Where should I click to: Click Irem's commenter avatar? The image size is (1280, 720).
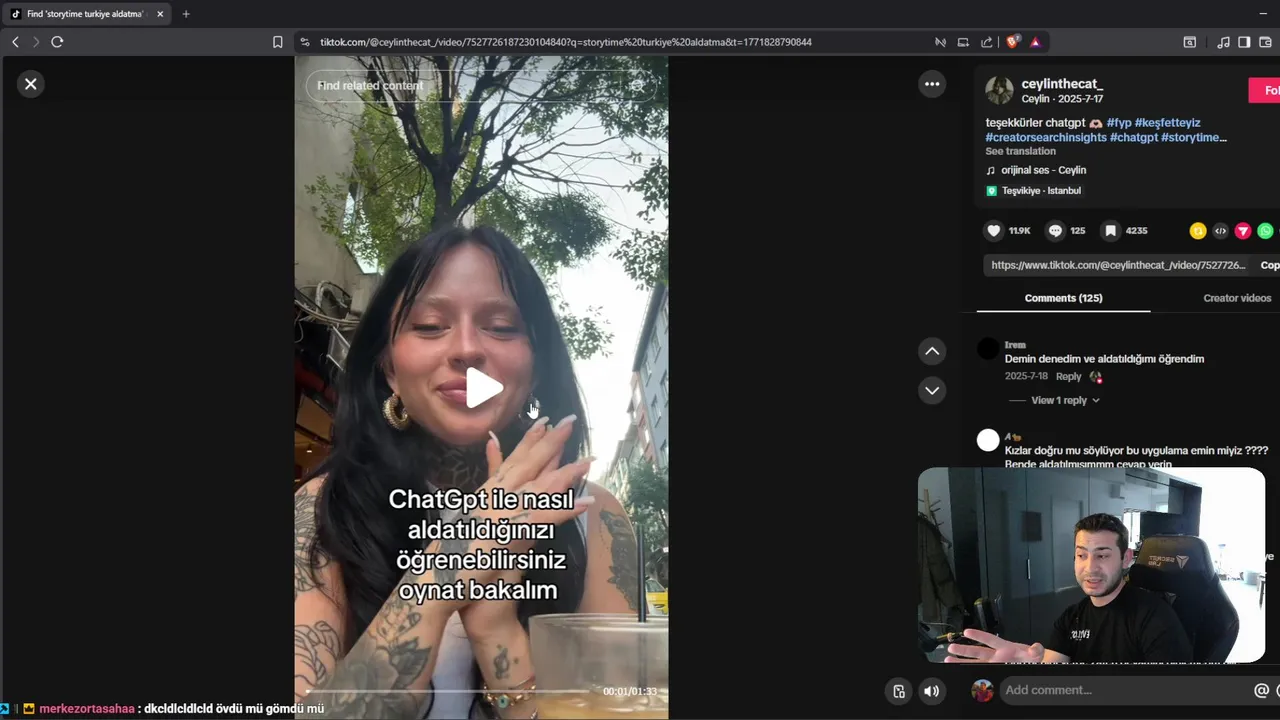coord(988,349)
